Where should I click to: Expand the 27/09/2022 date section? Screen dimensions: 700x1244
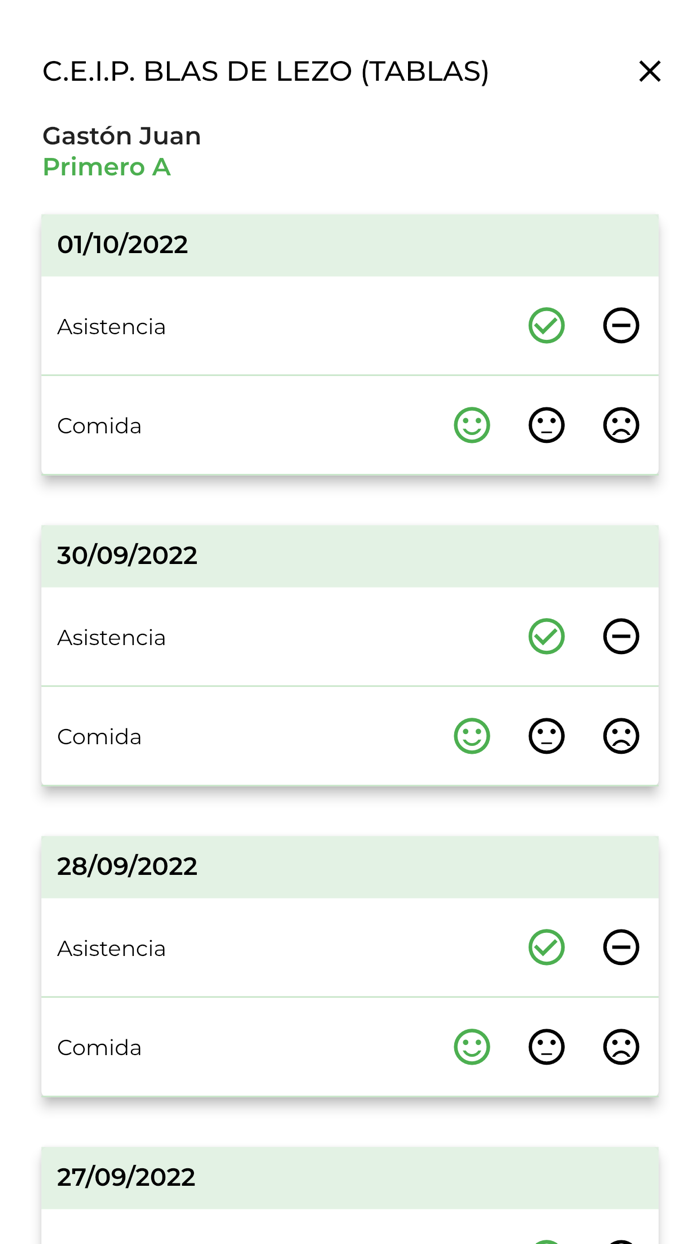click(x=350, y=1177)
